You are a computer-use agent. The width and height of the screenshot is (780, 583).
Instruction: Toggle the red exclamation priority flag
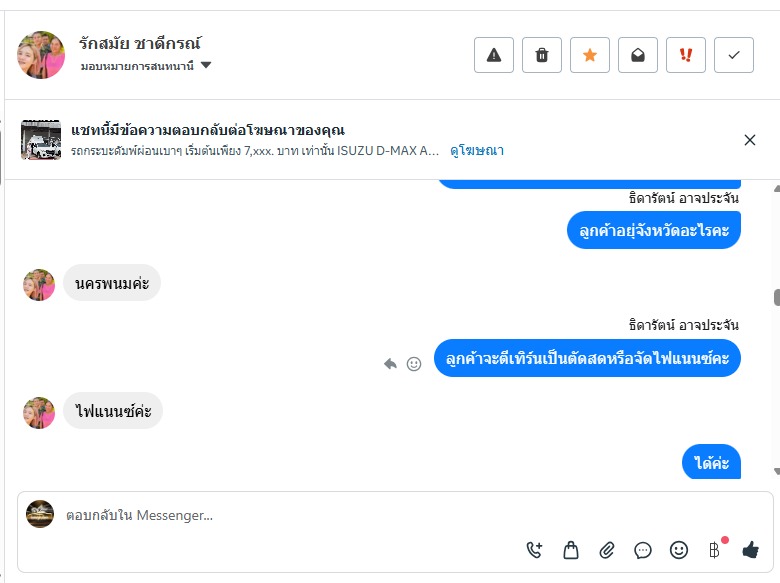[x=685, y=55]
